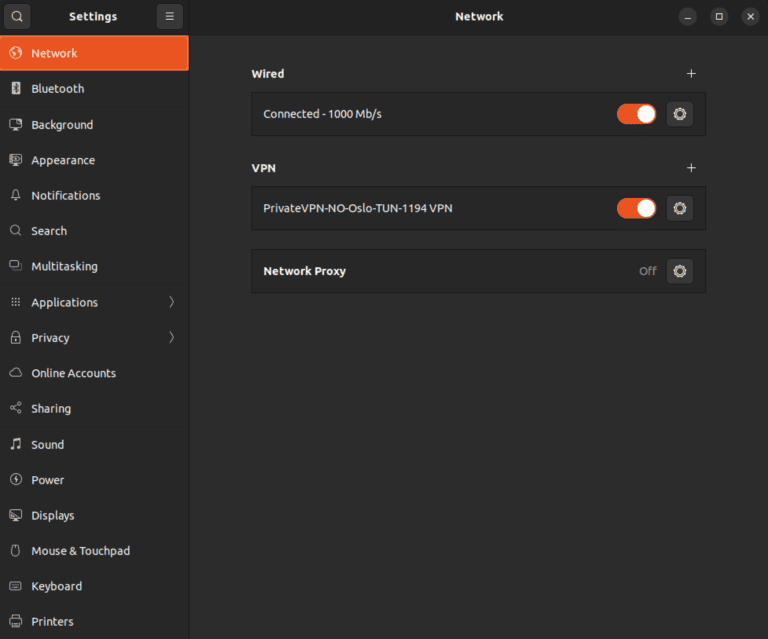Select Background in the sidebar
768x639 pixels.
tap(62, 125)
